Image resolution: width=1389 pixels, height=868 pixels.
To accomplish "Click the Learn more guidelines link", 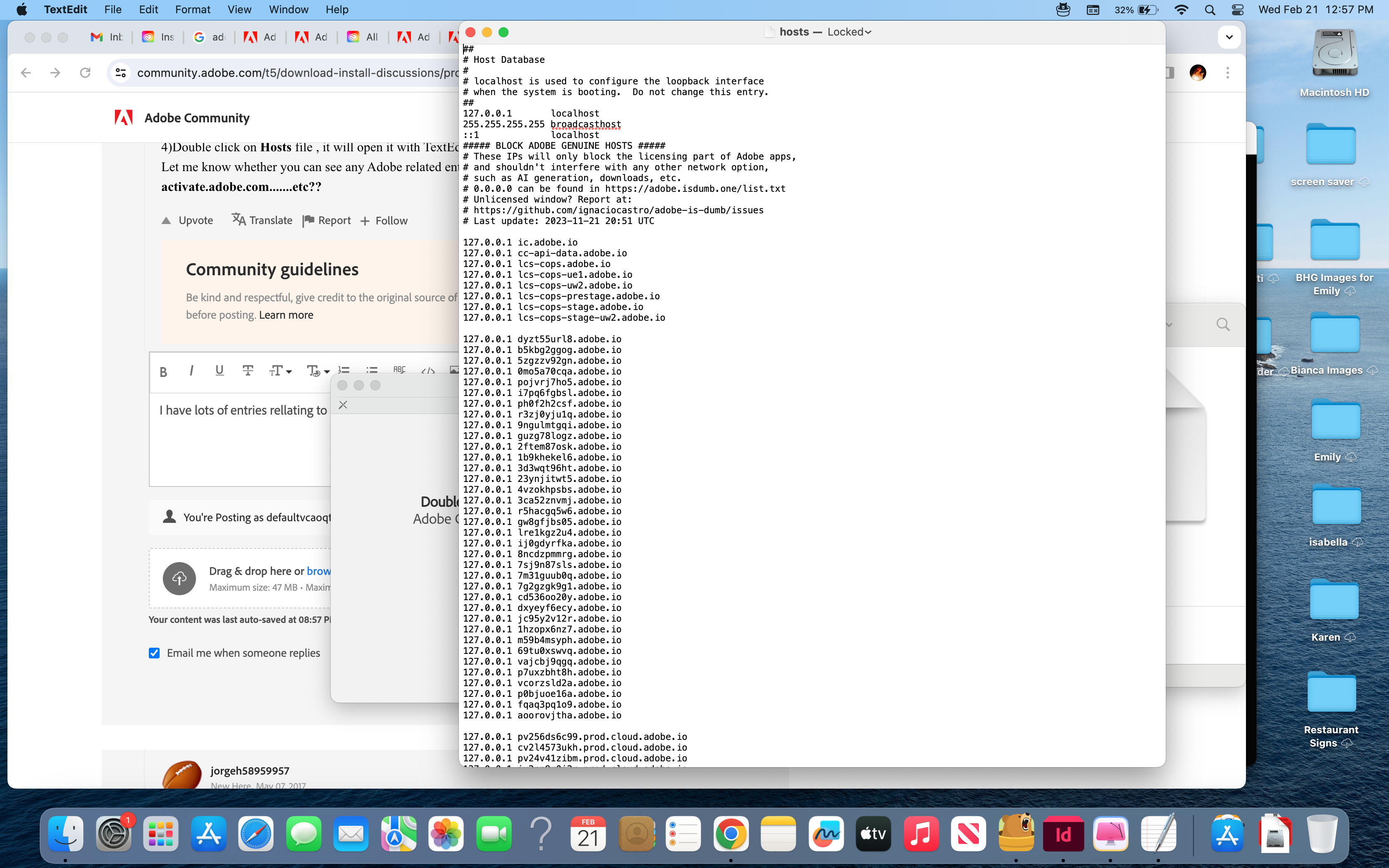I will (286, 315).
